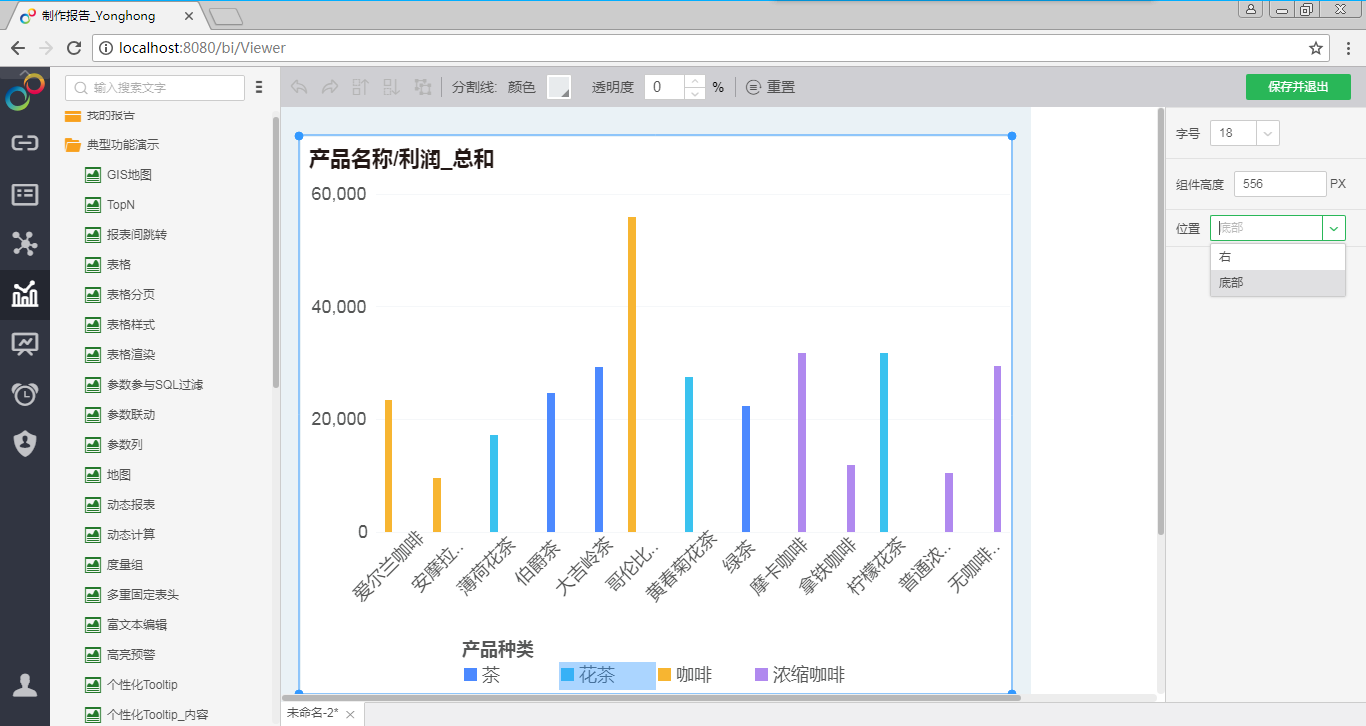1366x726 pixels.
Task: Open the bar chart report module icon
Action: [24, 294]
